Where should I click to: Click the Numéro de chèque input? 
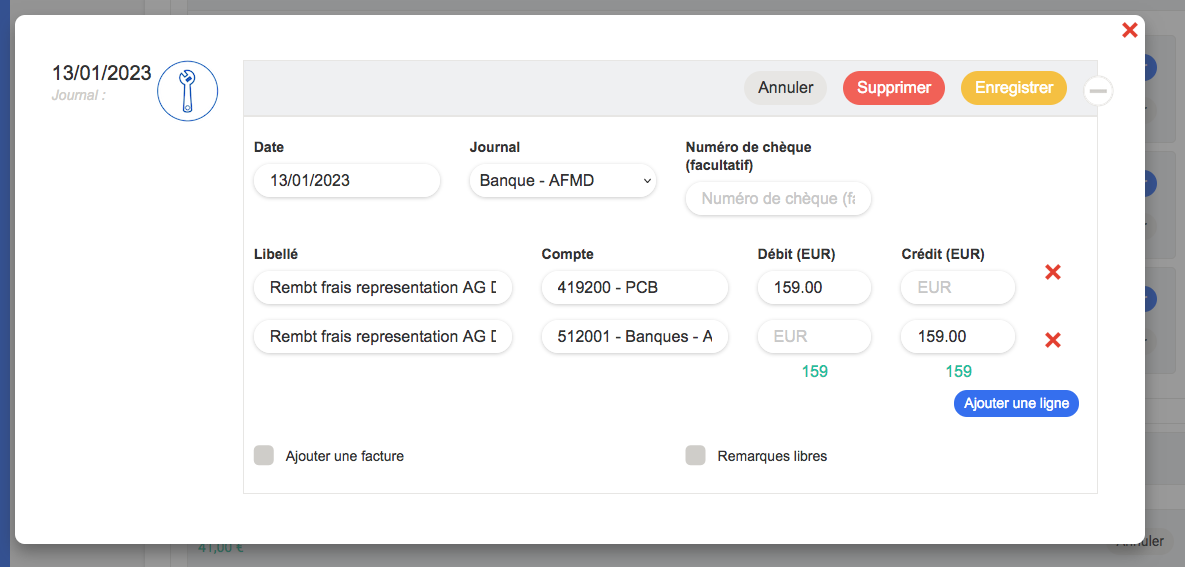(778, 199)
